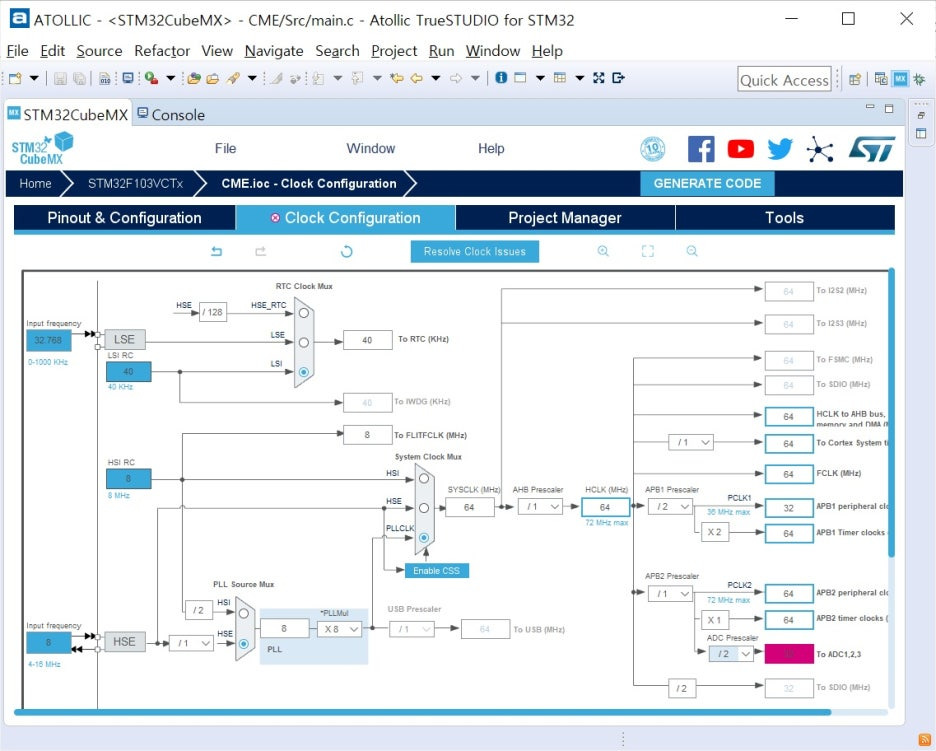936x751 pixels.
Task: Click the GENERATE CODE button
Action: point(707,183)
